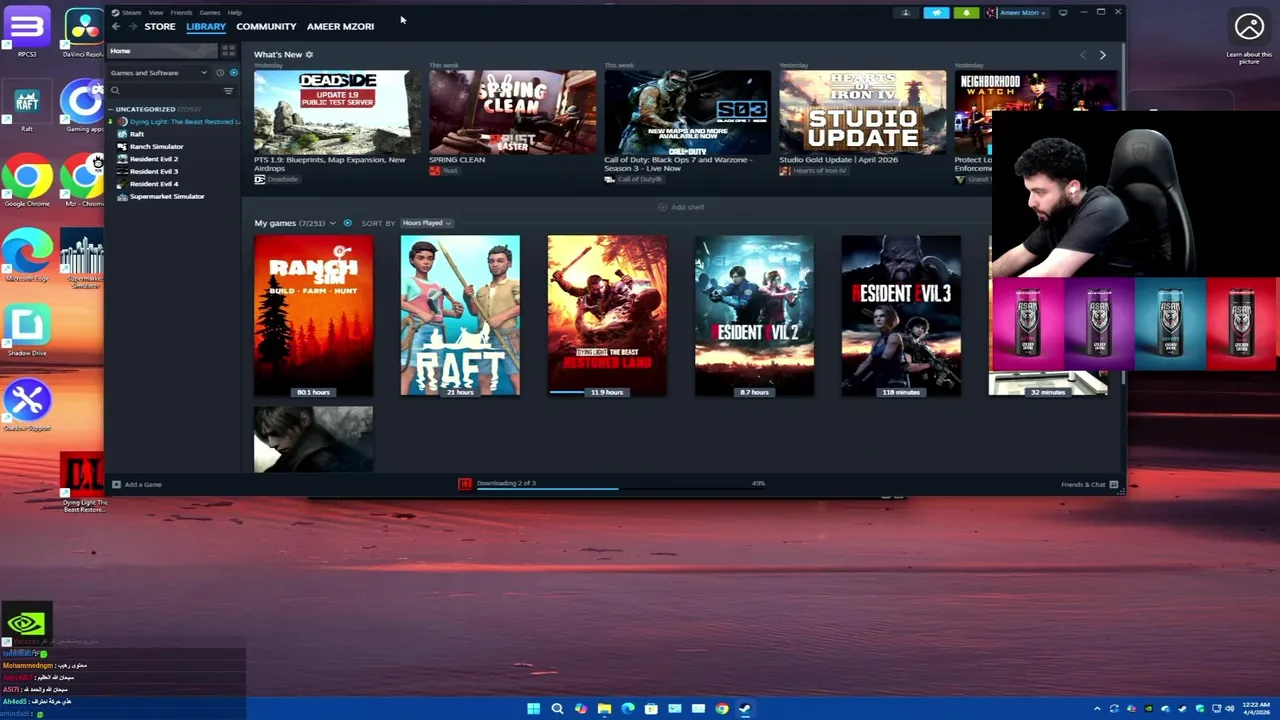Open the Help menu
1280x720 pixels.
234,13
